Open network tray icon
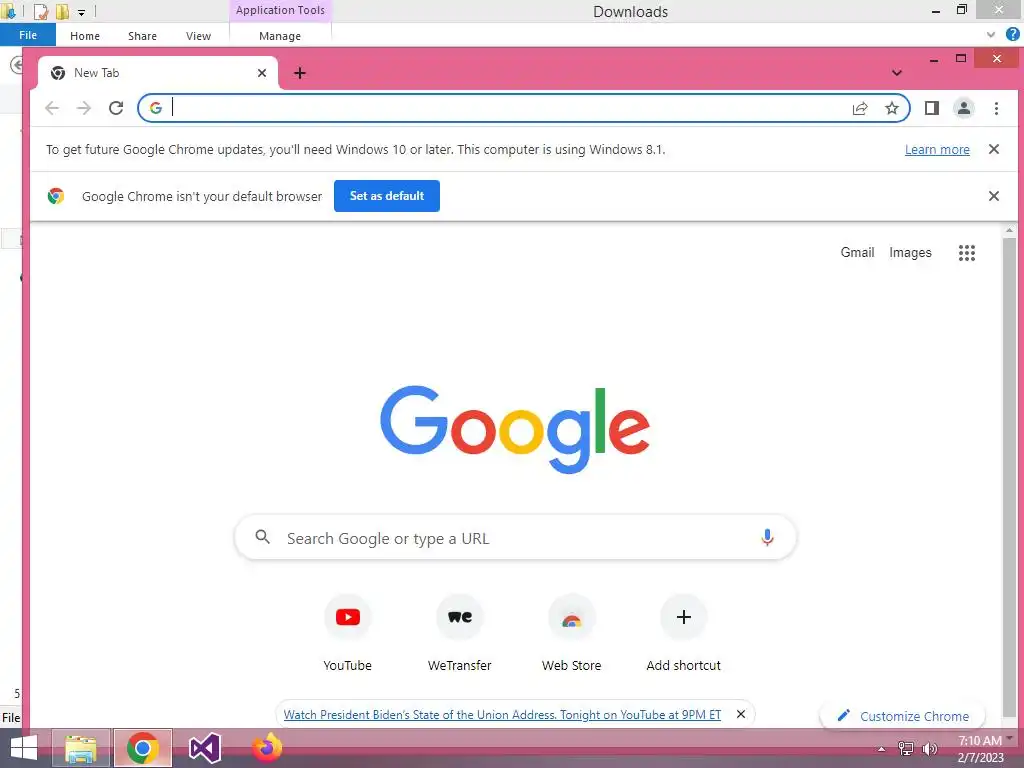 tap(906, 748)
